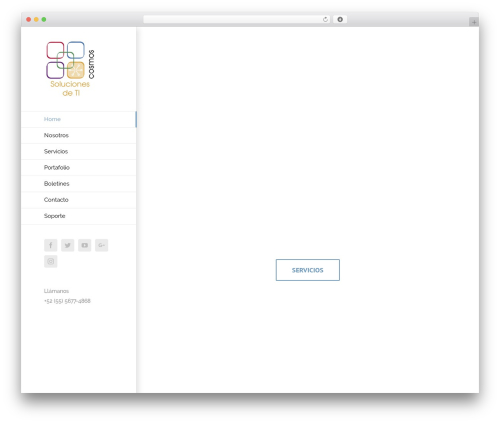Open the Instagram social icon

coord(51,261)
